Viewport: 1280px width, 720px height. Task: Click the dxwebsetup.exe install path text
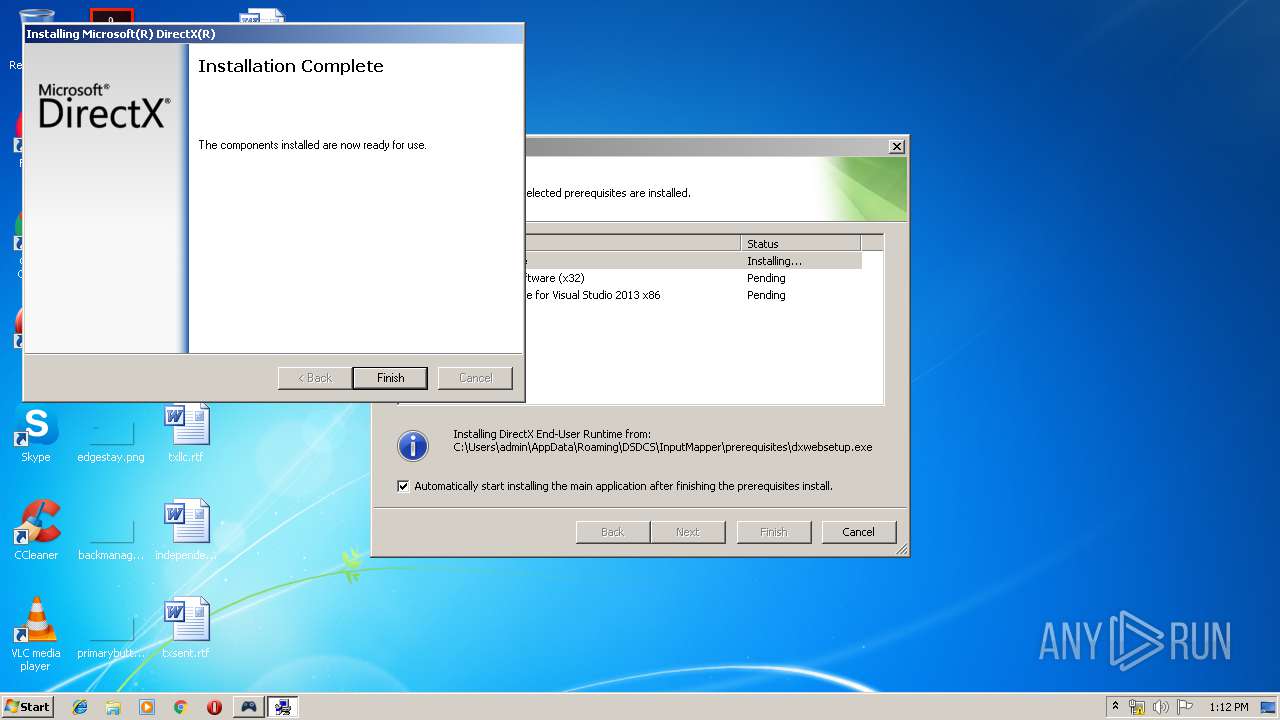pos(662,447)
